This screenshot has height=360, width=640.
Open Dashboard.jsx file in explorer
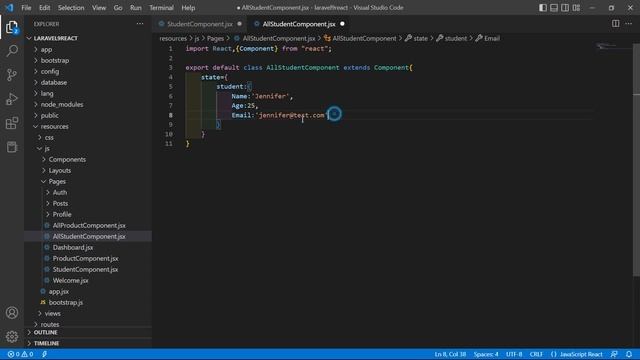point(73,247)
